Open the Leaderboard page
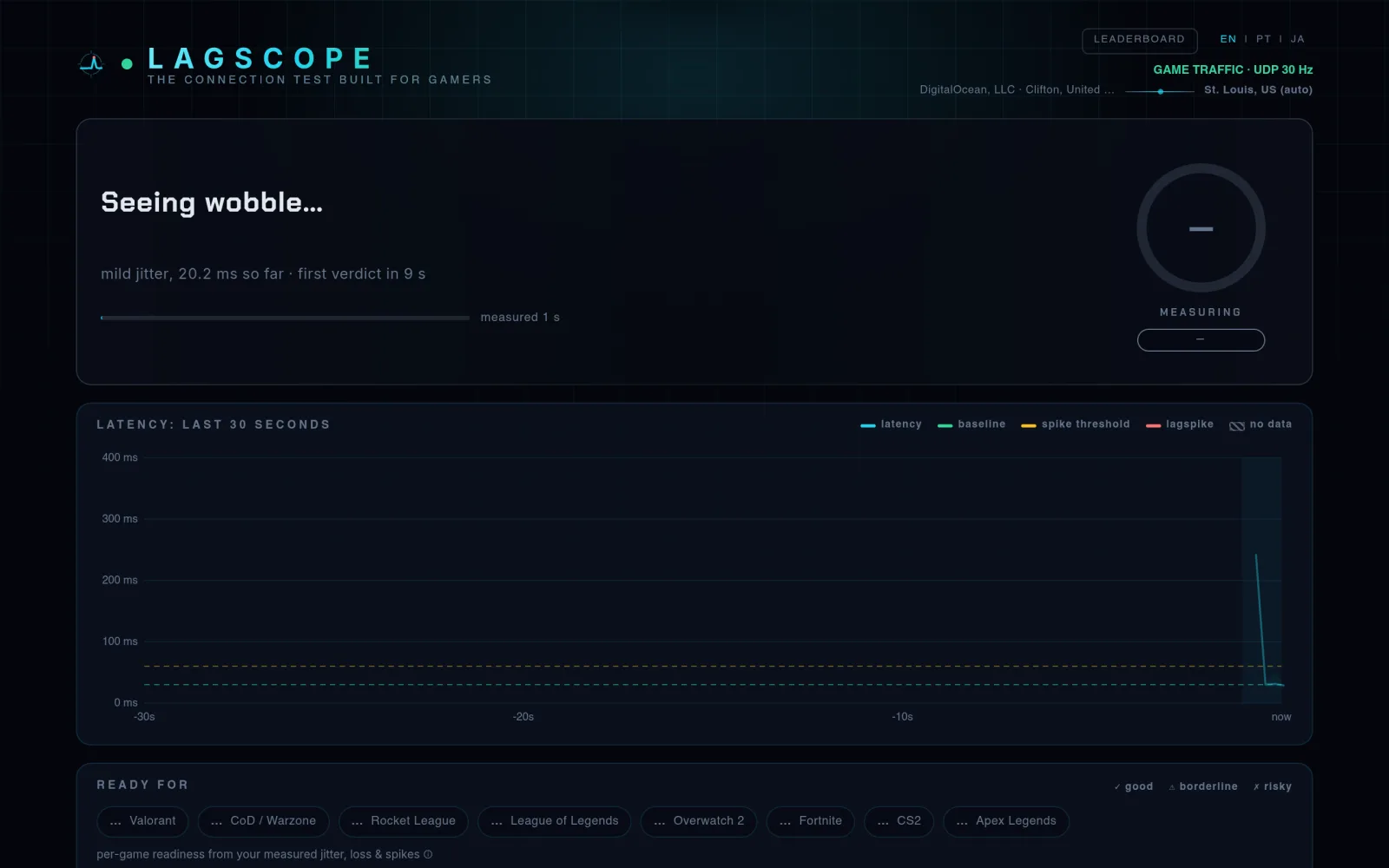Image resolution: width=1389 pixels, height=868 pixels. [x=1139, y=40]
